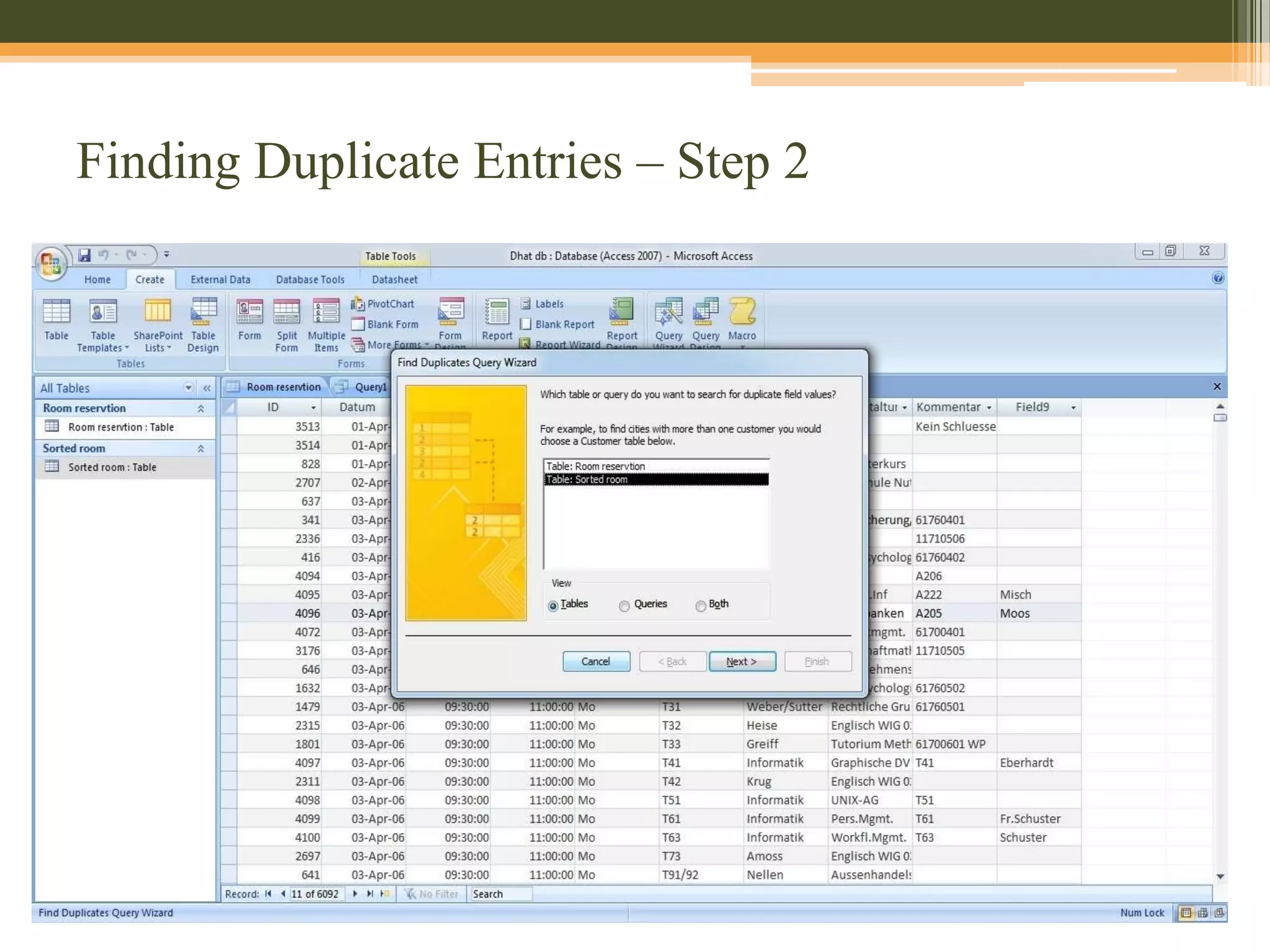Viewport: 1270px width, 952px height.
Task: Collapse the Room reservtion group
Action: (201, 408)
